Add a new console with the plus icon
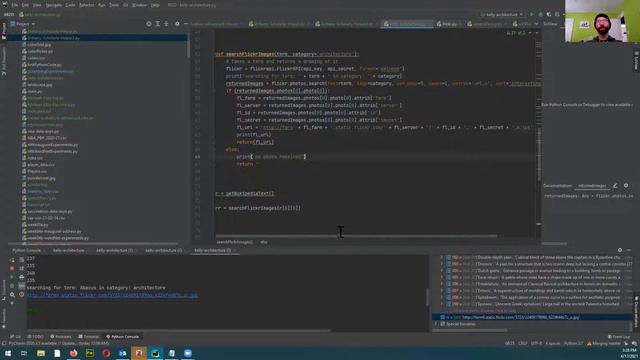 pos(12,303)
